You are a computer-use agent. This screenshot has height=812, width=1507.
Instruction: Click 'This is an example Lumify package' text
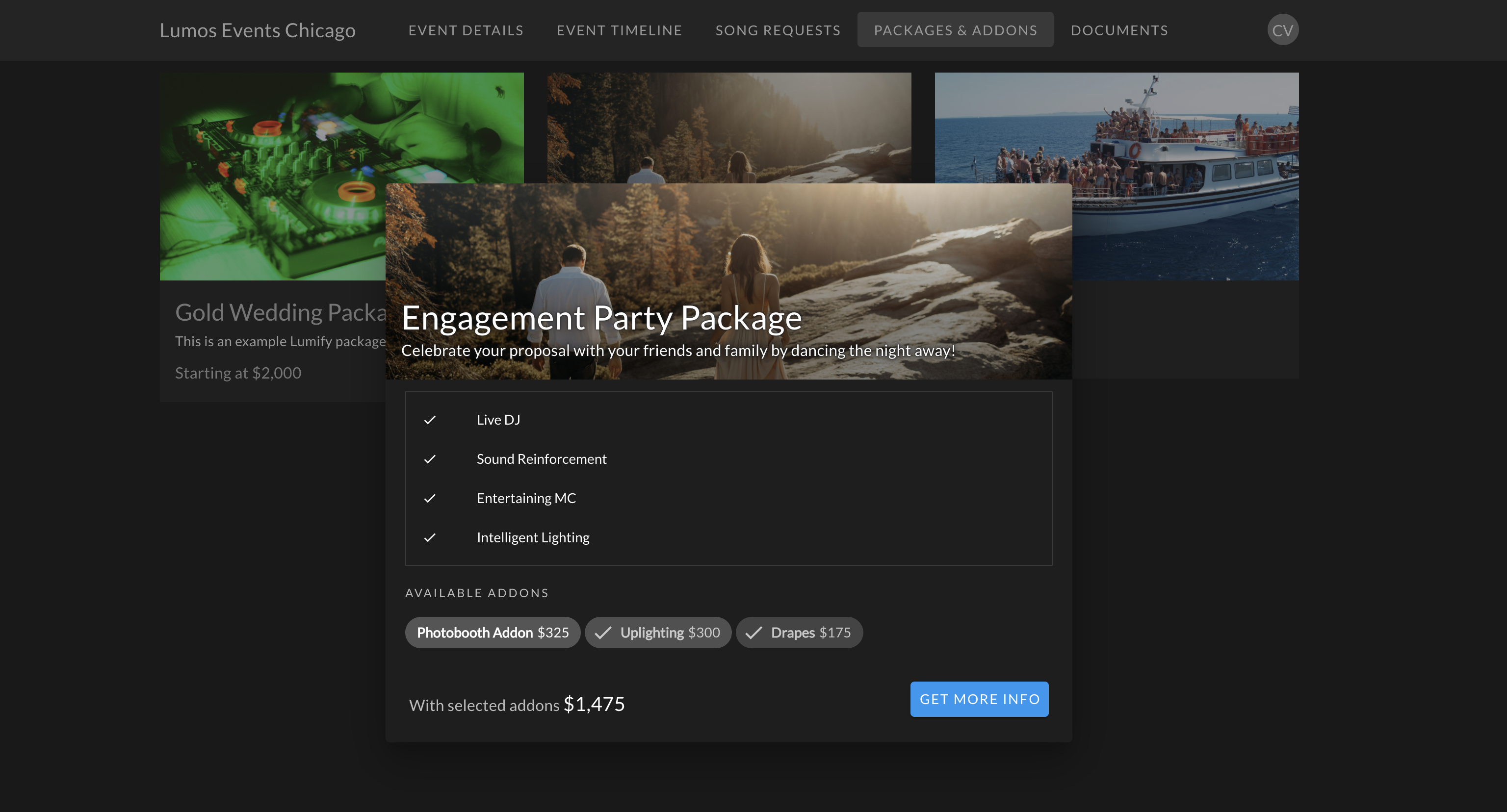click(x=281, y=341)
